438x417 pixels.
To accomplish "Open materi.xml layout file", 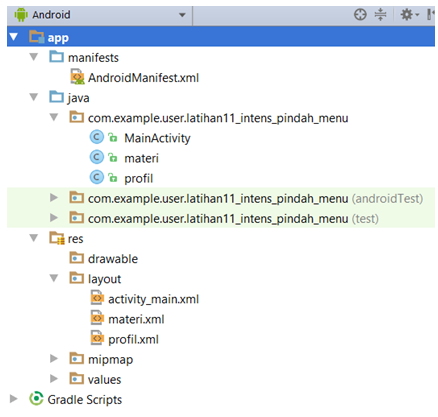I will click(x=136, y=320).
